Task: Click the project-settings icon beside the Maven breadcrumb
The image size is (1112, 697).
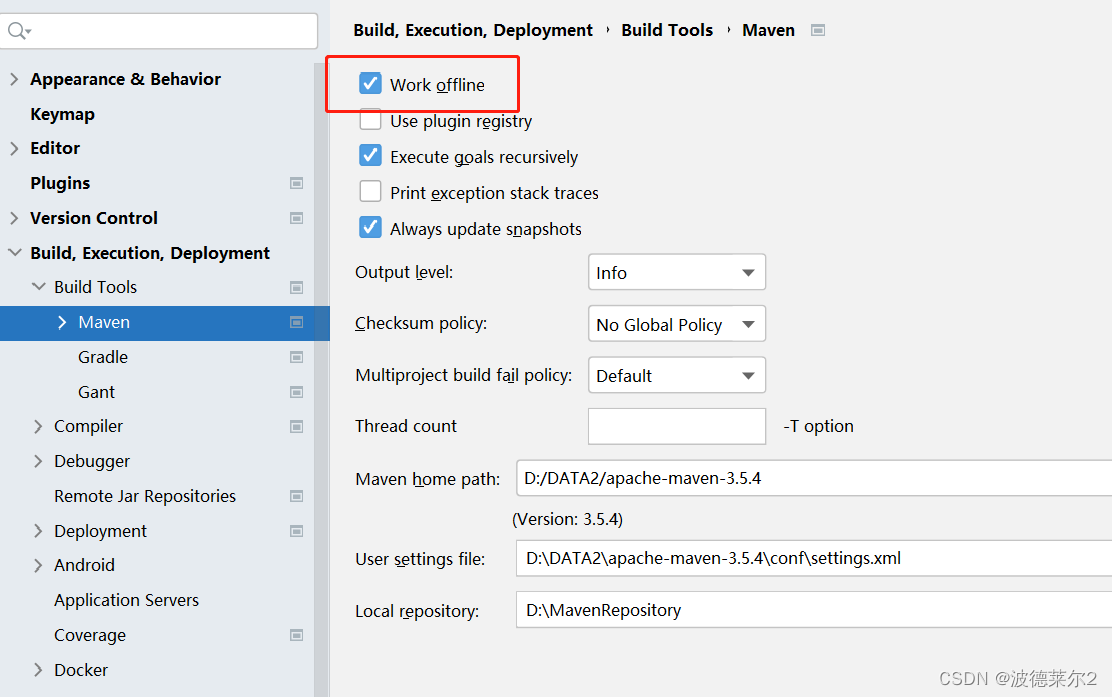Action: pyautogui.click(x=818, y=30)
